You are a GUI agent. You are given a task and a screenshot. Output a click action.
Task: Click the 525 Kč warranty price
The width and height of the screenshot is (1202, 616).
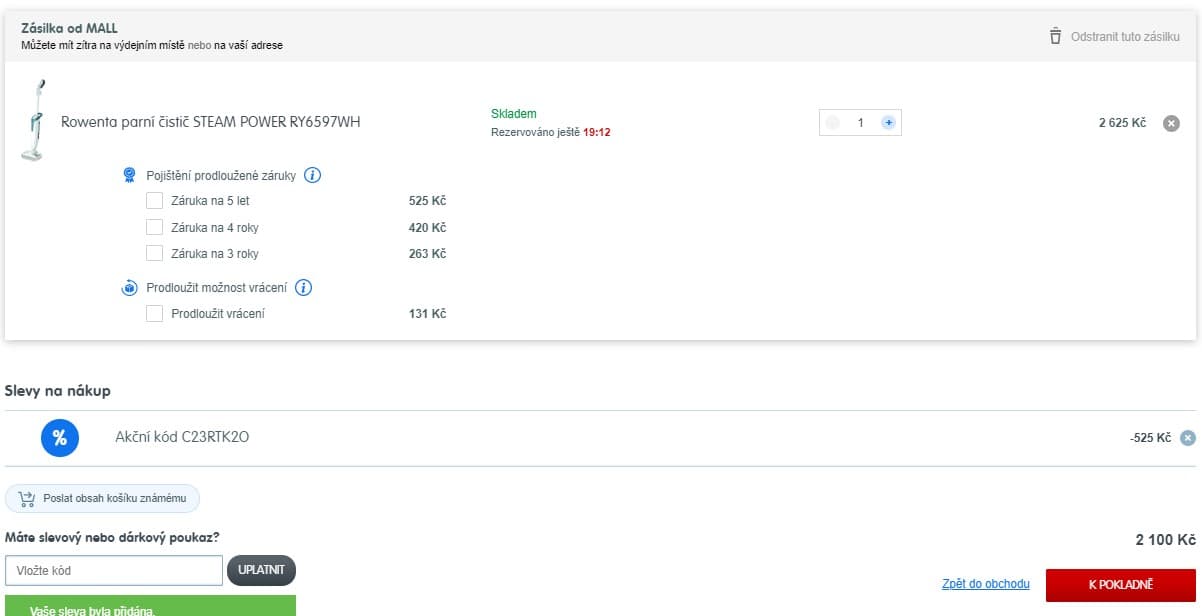click(427, 201)
